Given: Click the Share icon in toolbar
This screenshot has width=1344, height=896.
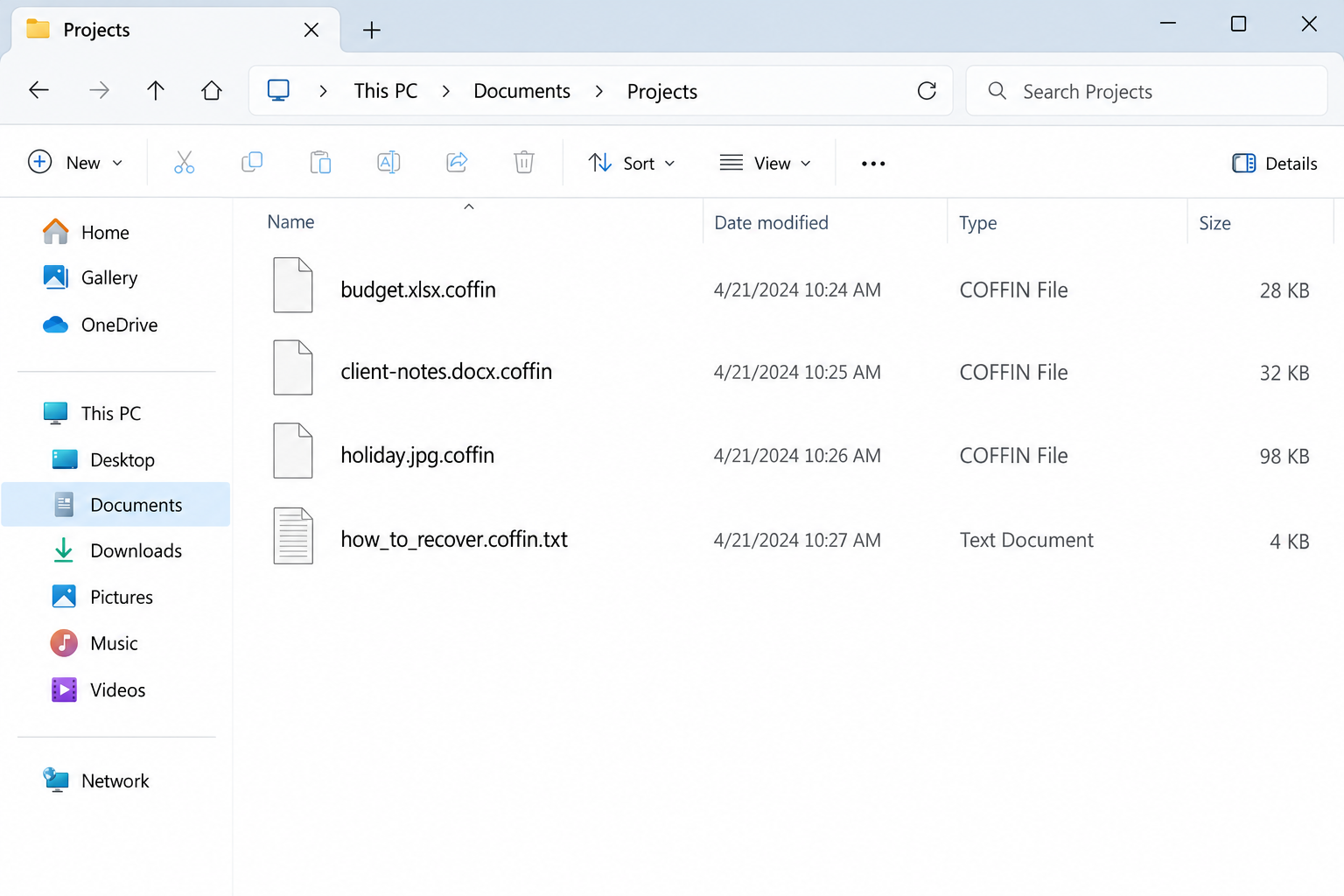Looking at the screenshot, I should pos(457,162).
